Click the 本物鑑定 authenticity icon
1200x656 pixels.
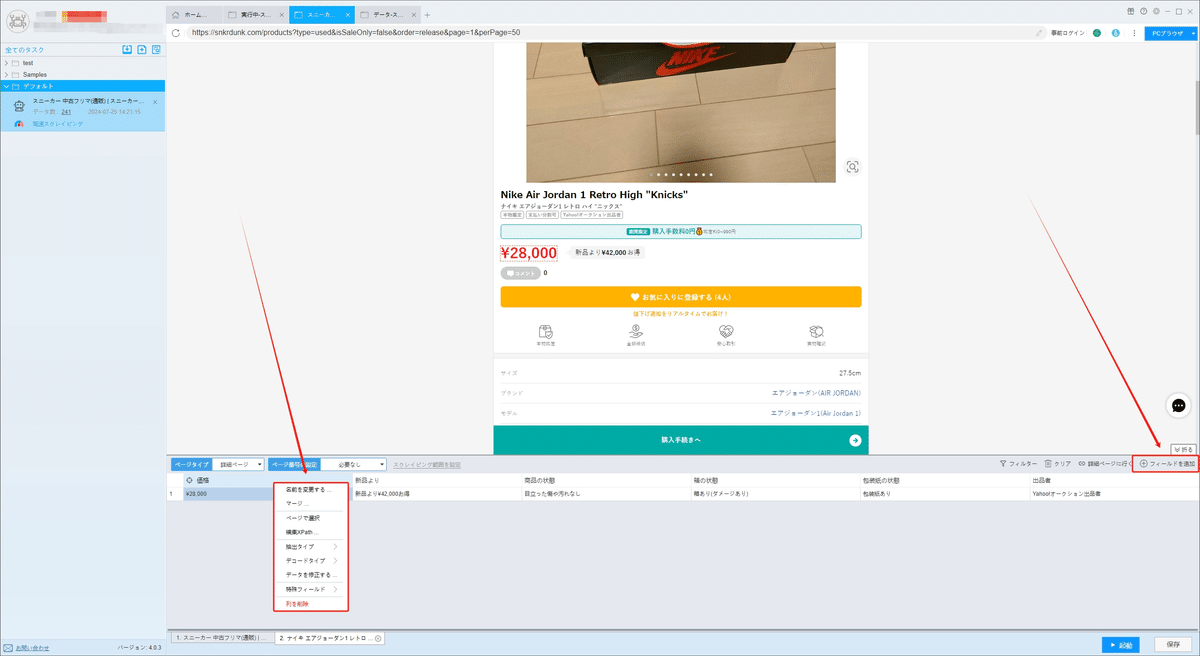click(x=546, y=331)
